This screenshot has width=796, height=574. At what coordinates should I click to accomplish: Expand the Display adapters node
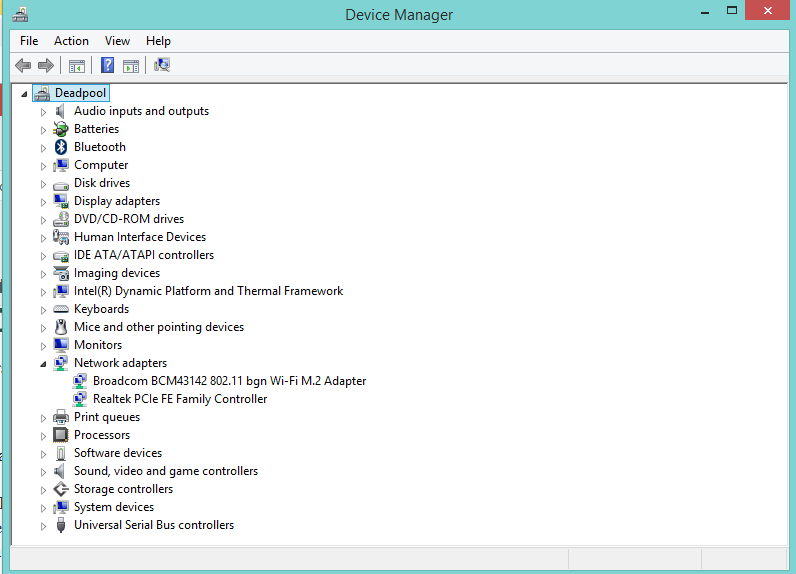pyautogui.click(x=43, y=202)
